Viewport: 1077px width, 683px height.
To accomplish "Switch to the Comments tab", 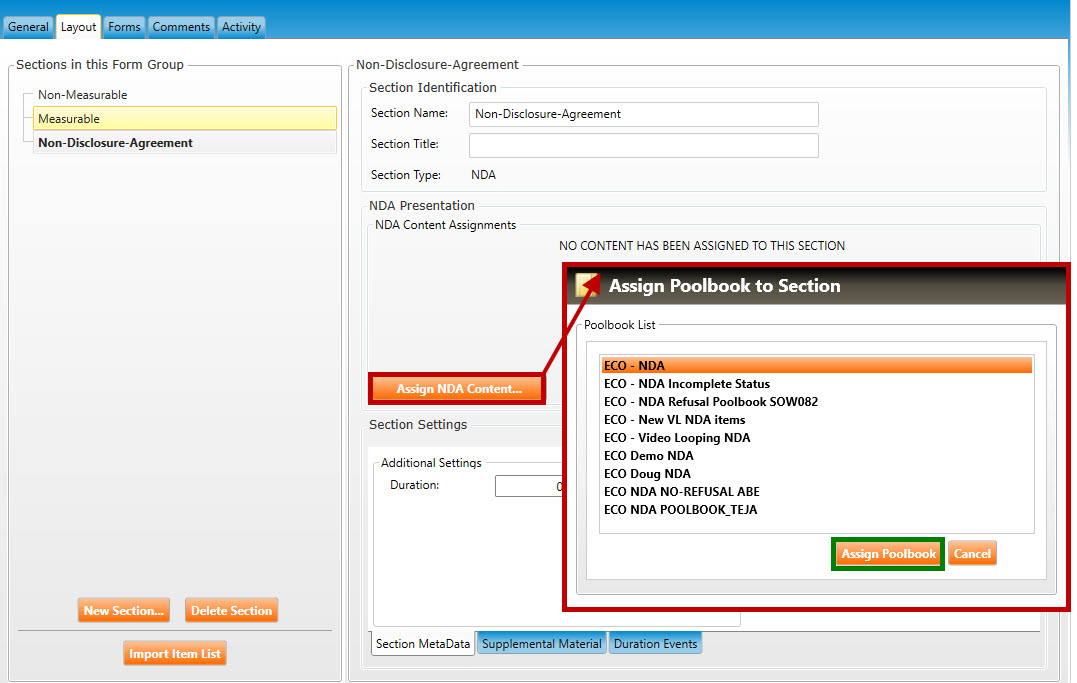I will [x=181, y=27].
